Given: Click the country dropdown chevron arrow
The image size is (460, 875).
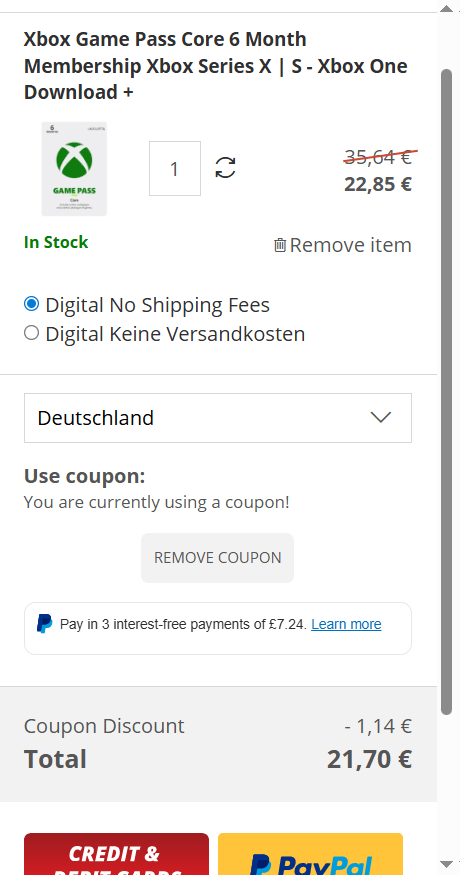Looking at the screenshot, I should point(381,417).
